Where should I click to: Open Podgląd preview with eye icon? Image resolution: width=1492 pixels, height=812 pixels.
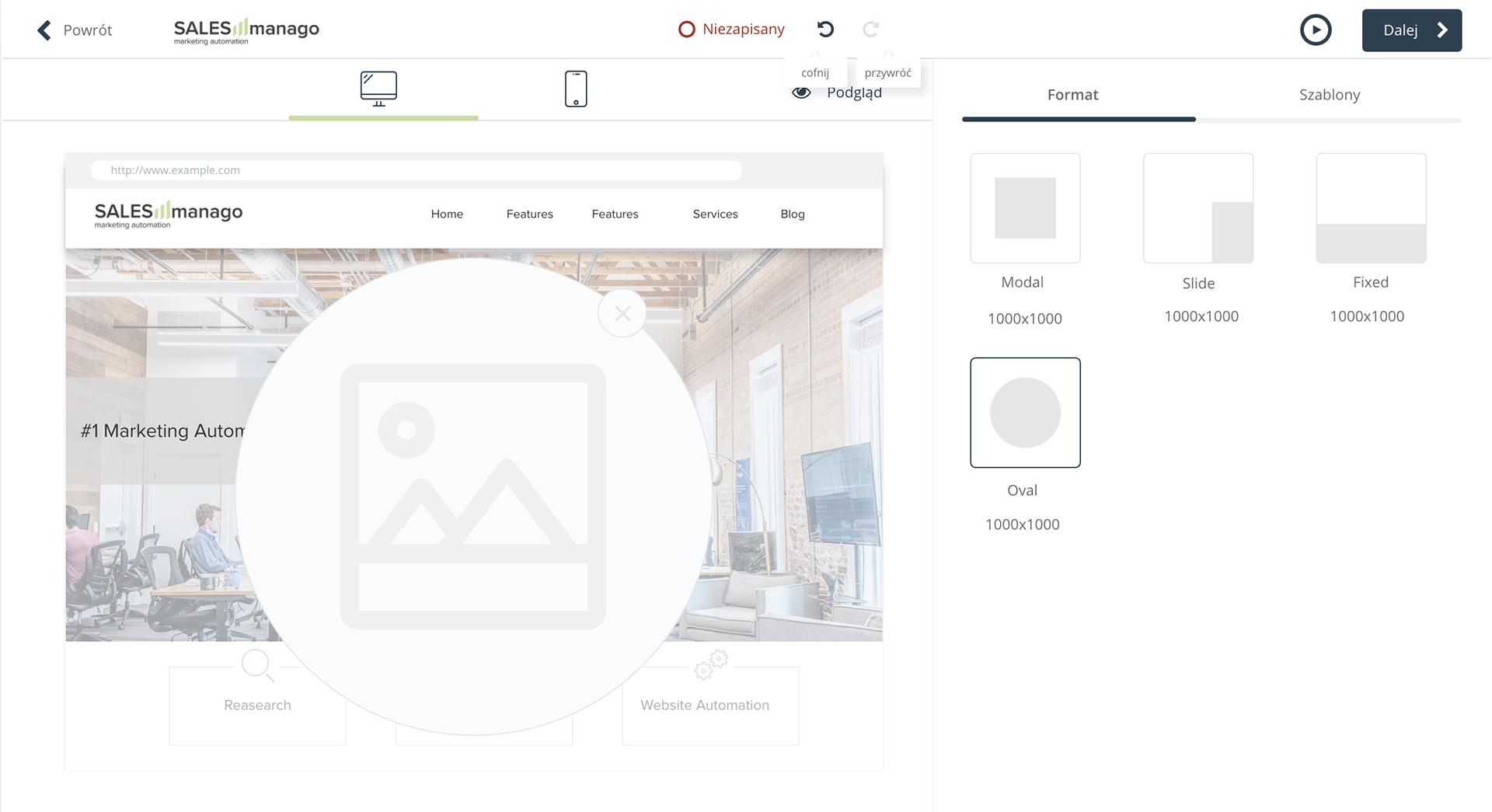tap(837, 92)
